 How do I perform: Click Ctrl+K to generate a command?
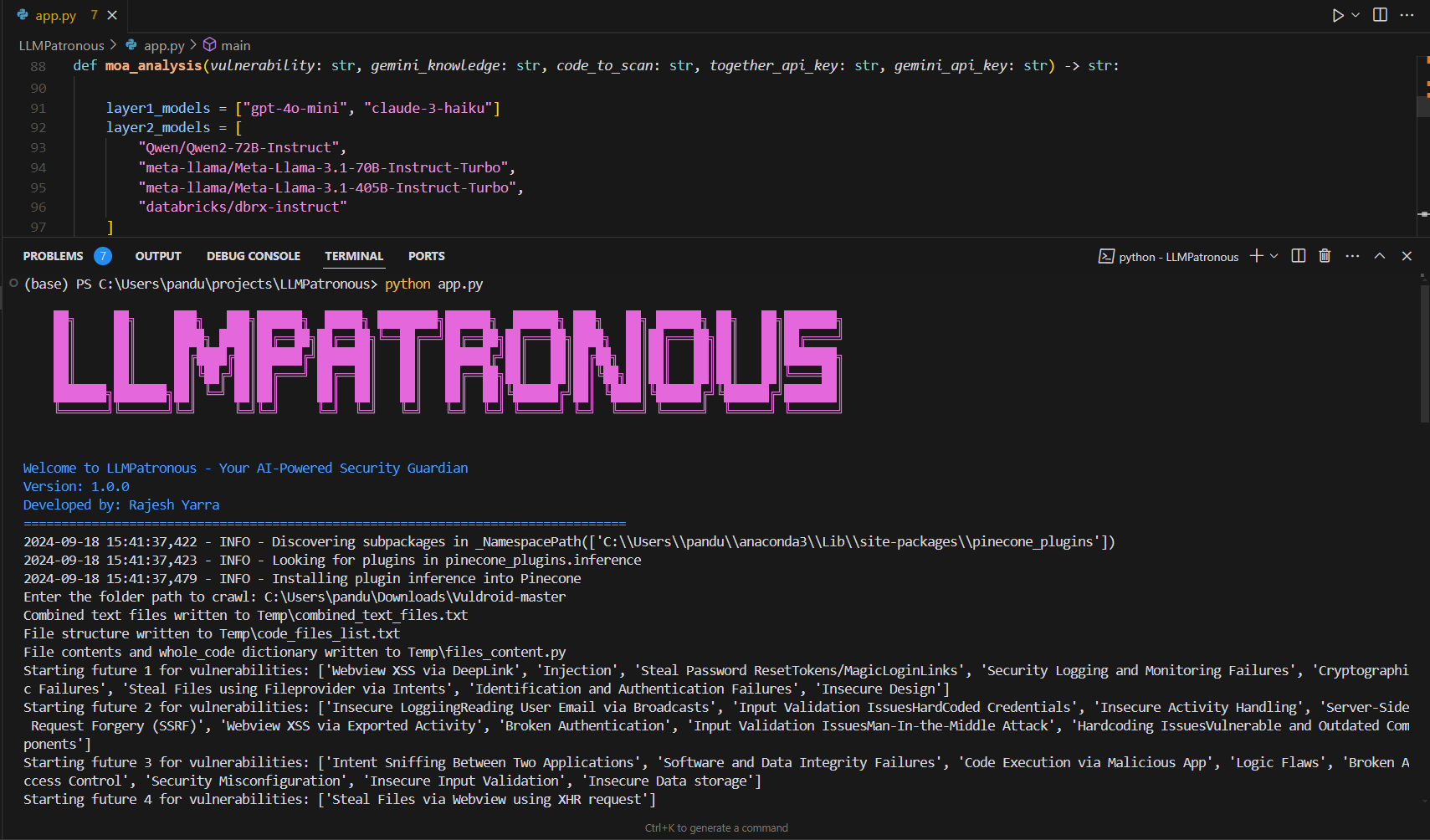pos(715,827)
